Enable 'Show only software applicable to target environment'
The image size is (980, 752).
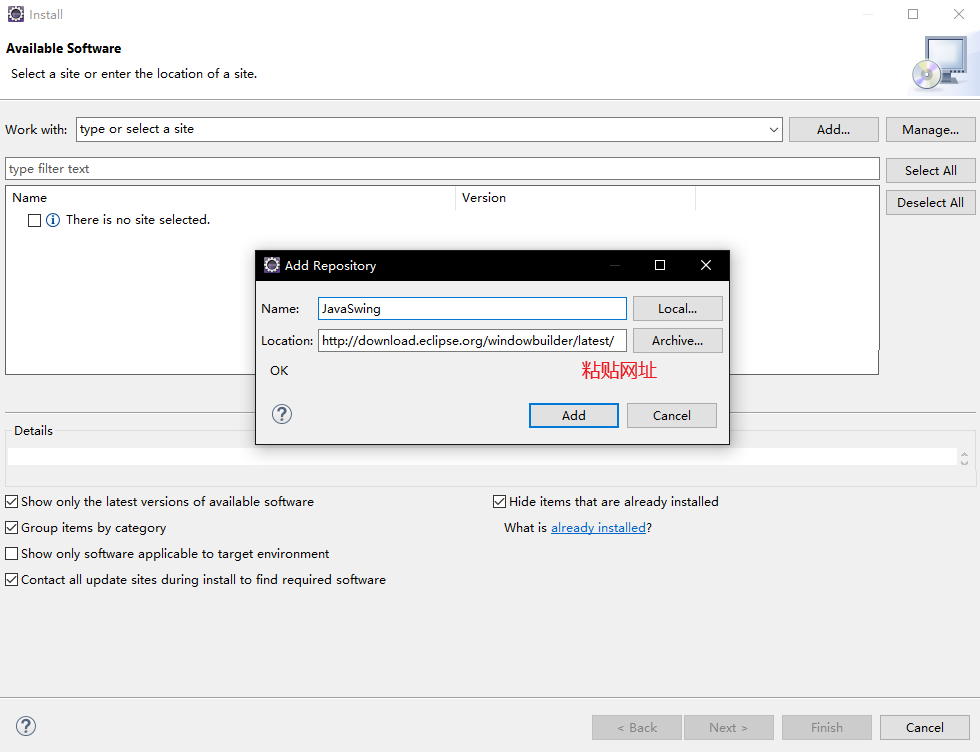[11, 554]
